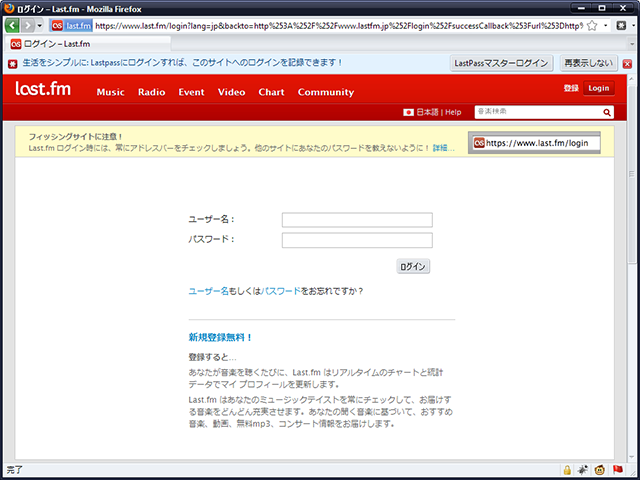Image resolution: width=640 pixels, height=480 pixels.
Task: Click the URL text in the address bar
Action: [x=338, y=26]
